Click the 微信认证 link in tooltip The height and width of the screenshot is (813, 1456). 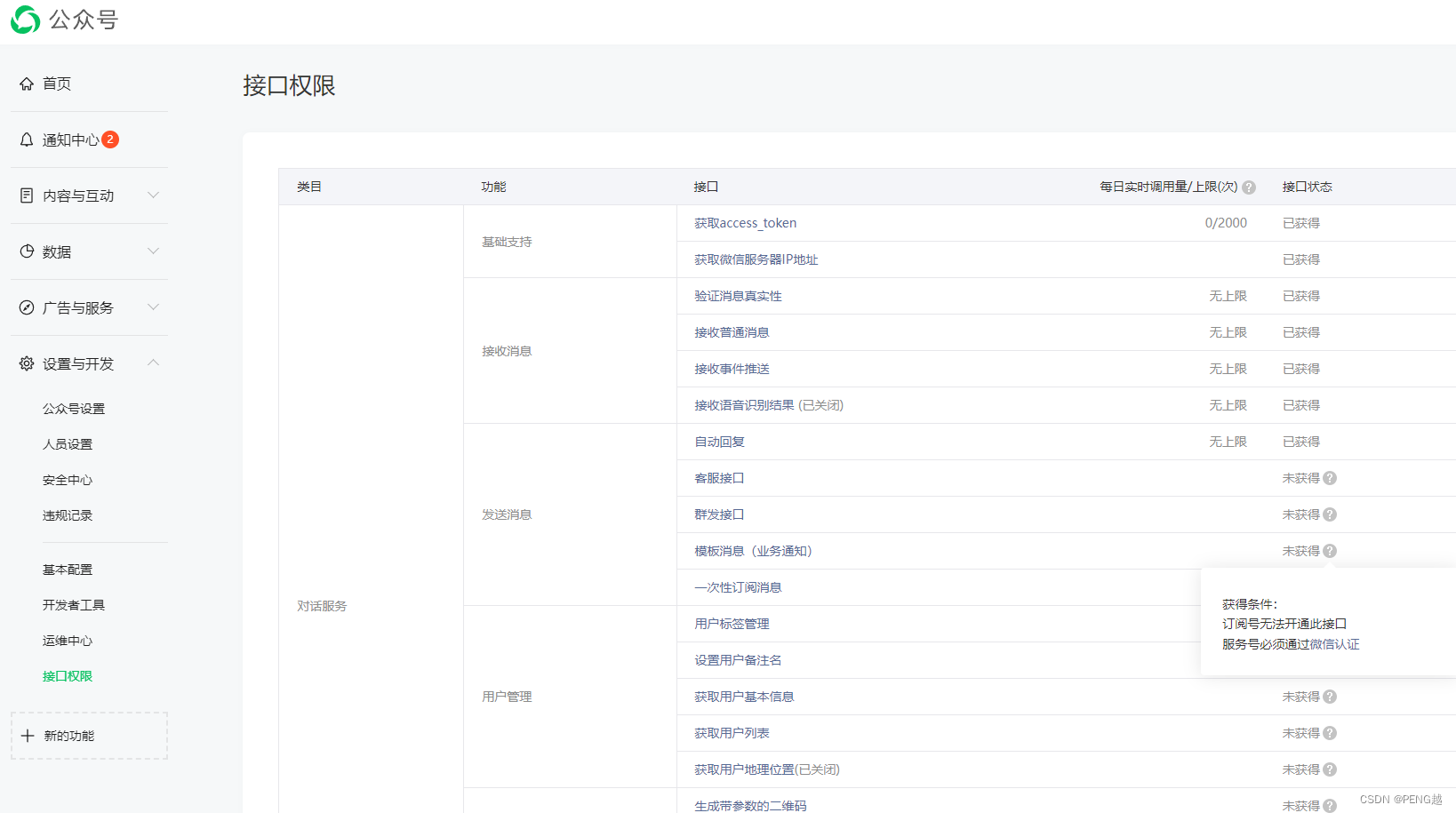click(x=1334, y=644)
